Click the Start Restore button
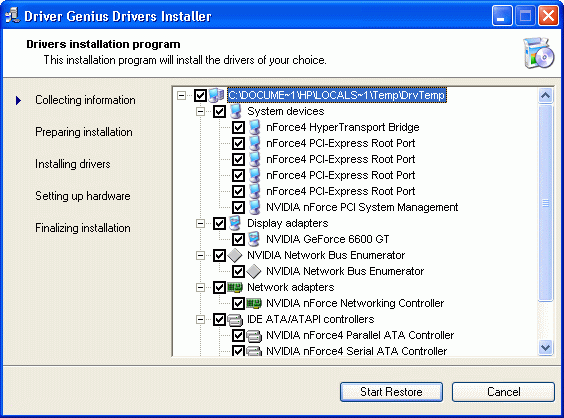564x418 pixels. (391, 392)
